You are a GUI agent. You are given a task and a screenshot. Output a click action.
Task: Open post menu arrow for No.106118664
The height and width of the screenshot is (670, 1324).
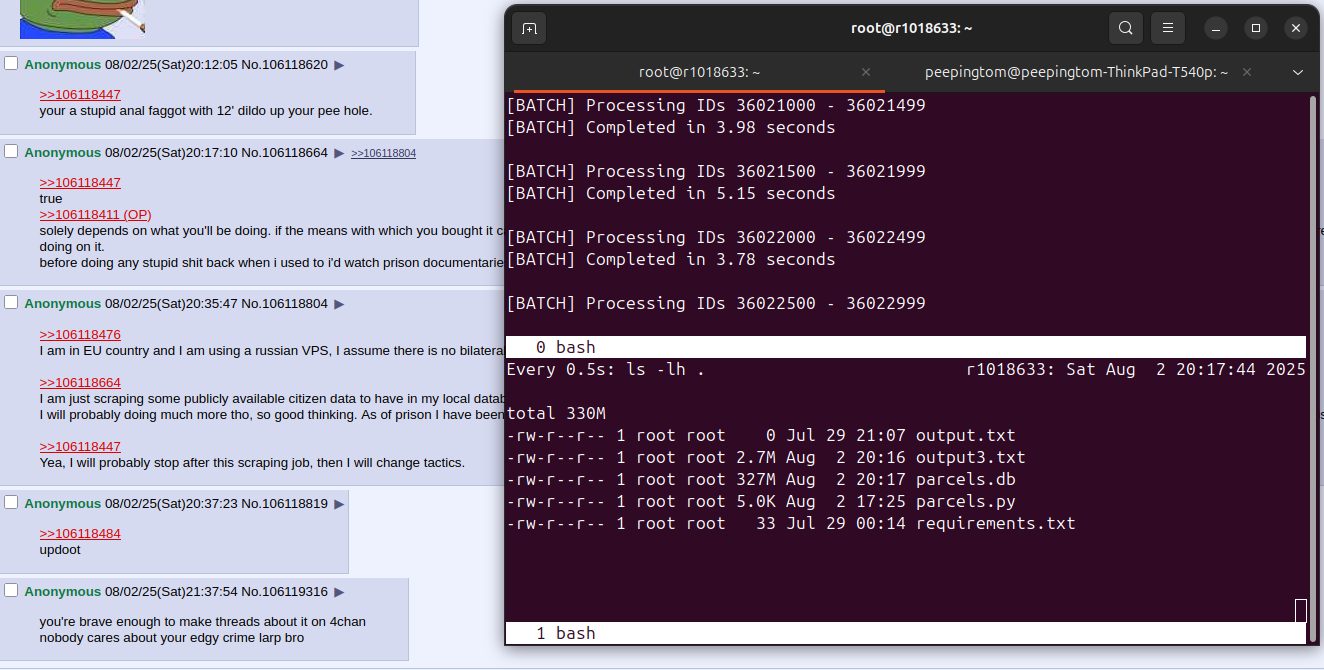tap(339, 153)
